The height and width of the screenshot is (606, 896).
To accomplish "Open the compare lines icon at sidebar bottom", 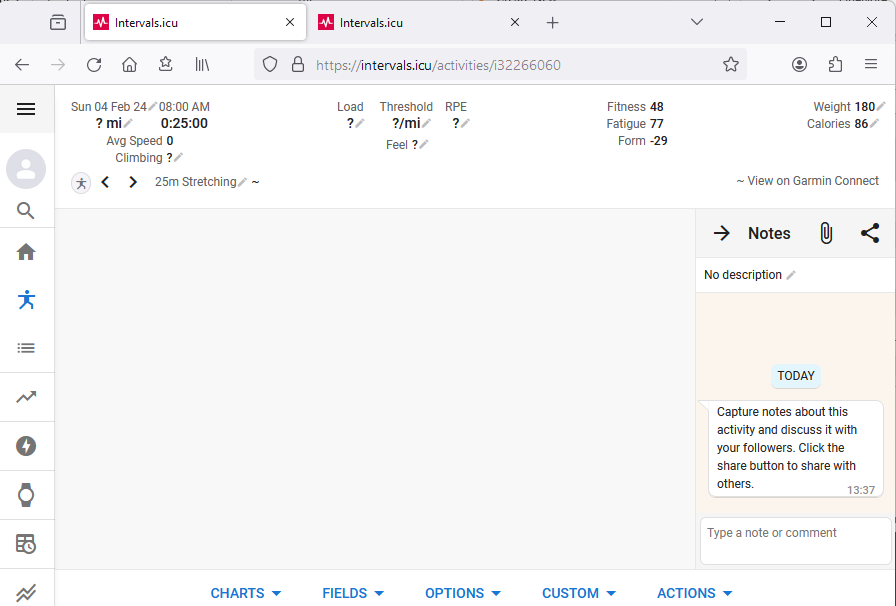I will [26, 593].
